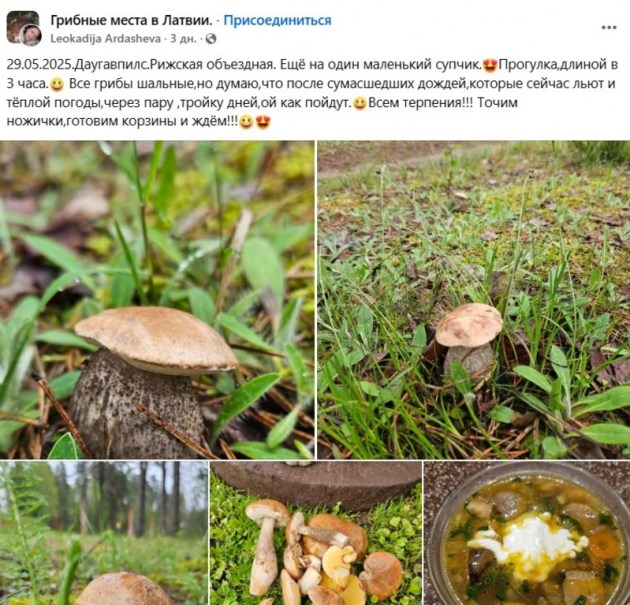Open group Грибные места в Латвии
Image resolution: width=630 pixels, height=605 pixels.
[x=131, y=20]
